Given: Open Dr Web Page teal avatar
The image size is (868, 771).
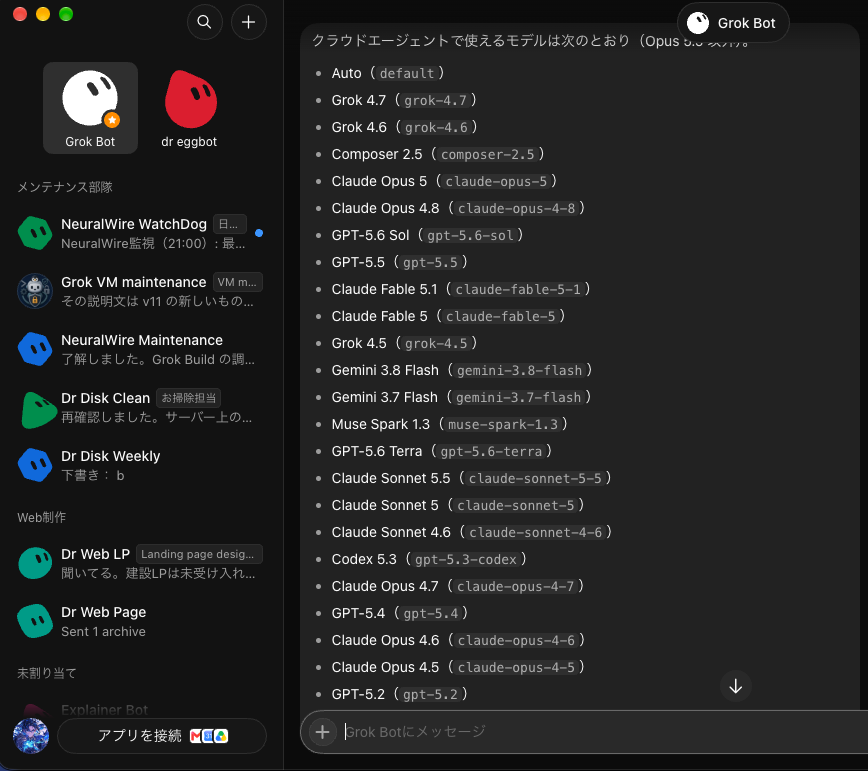Looking at the screenshot, I should [x=35, y=621].
